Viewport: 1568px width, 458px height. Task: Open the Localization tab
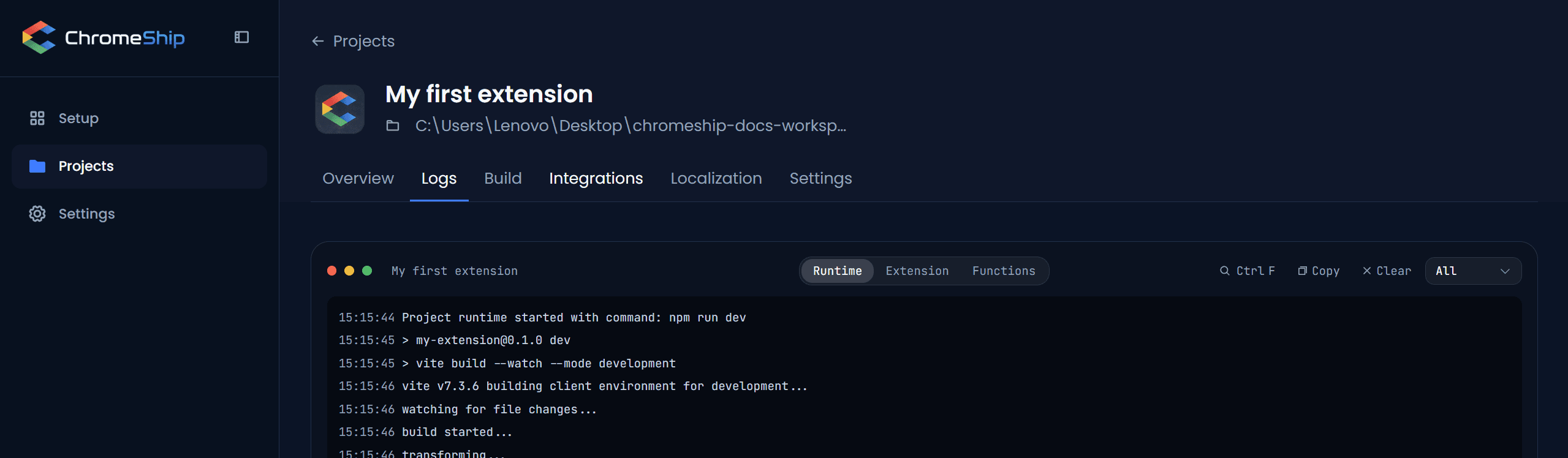[x=716, y=178]
